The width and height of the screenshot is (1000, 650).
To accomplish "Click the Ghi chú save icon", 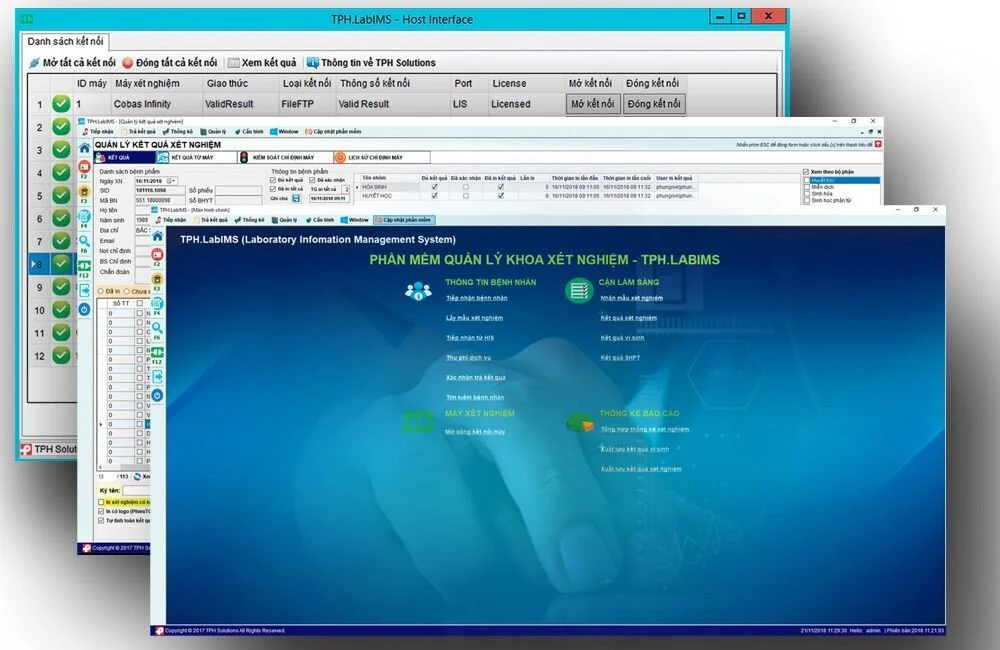I will [297, 198].
